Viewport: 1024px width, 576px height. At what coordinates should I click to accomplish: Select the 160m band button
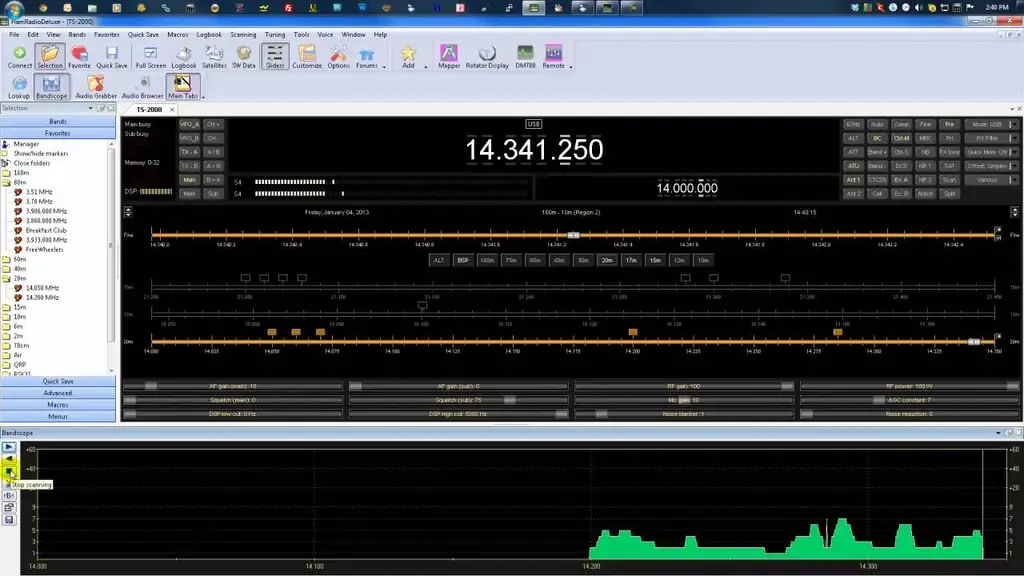click(x=487, y=261)
